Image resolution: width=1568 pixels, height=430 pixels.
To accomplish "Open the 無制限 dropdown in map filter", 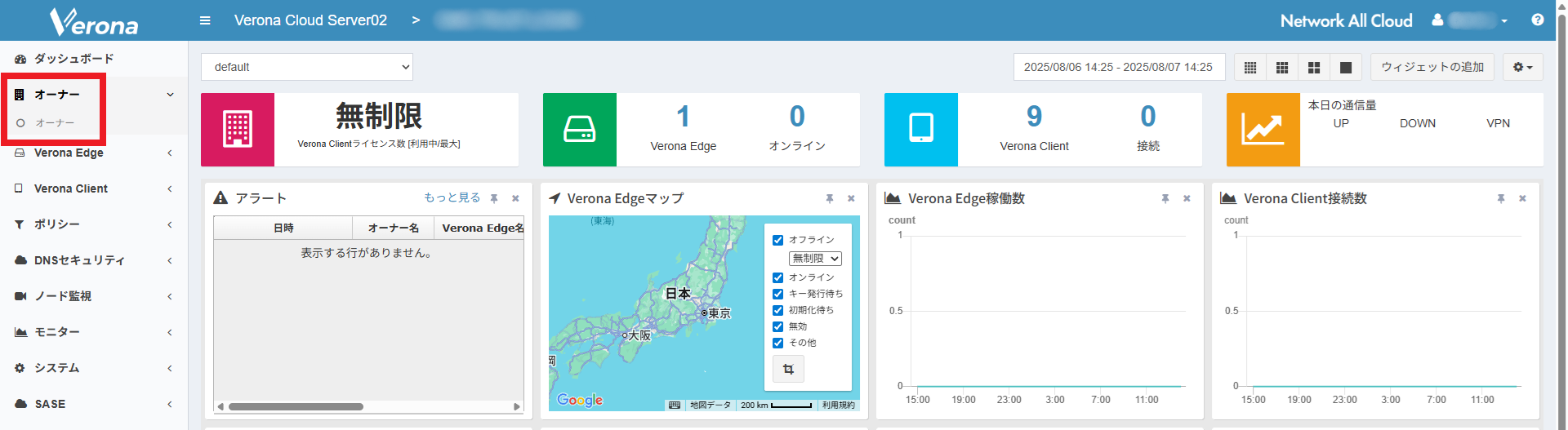I will 815,258.
